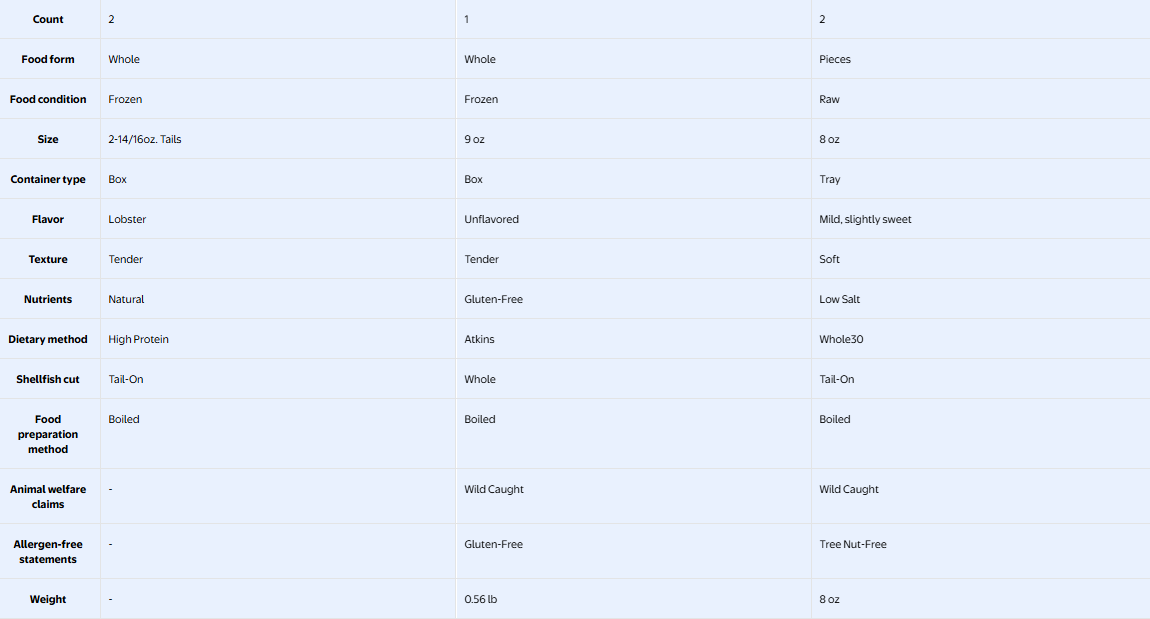Screen dimensions: 1150x619
Task: Select the 'Allergen-free statements' row label
Action: (x=48, y=552)
